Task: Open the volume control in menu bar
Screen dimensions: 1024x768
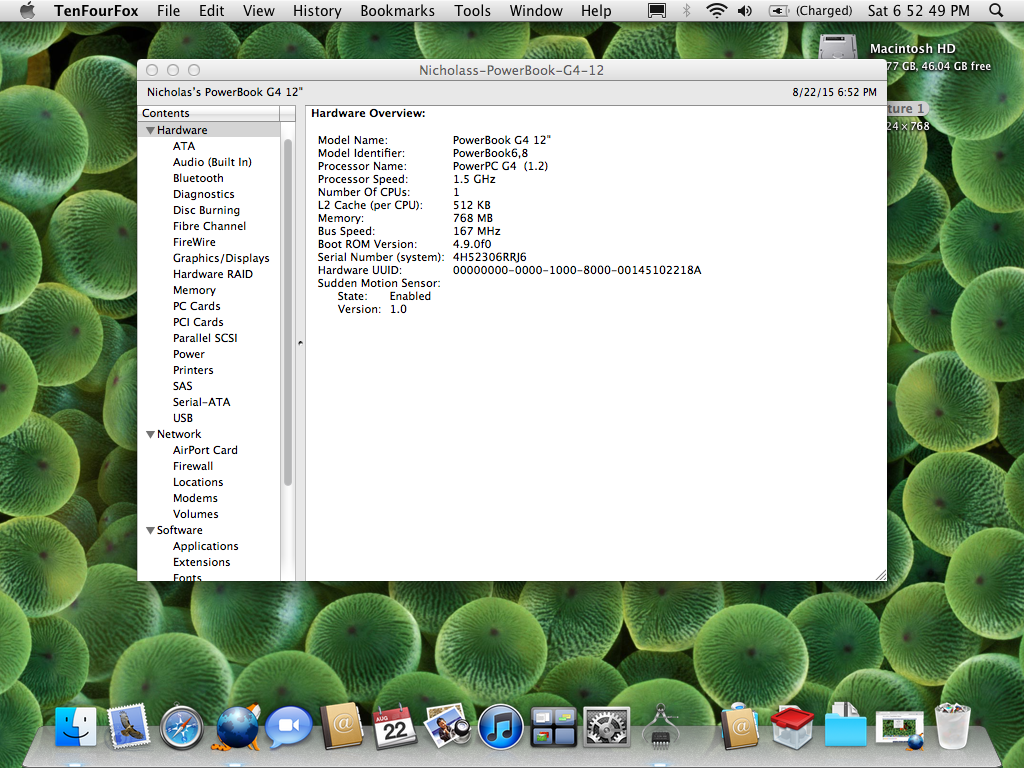Action: point(745,10)
